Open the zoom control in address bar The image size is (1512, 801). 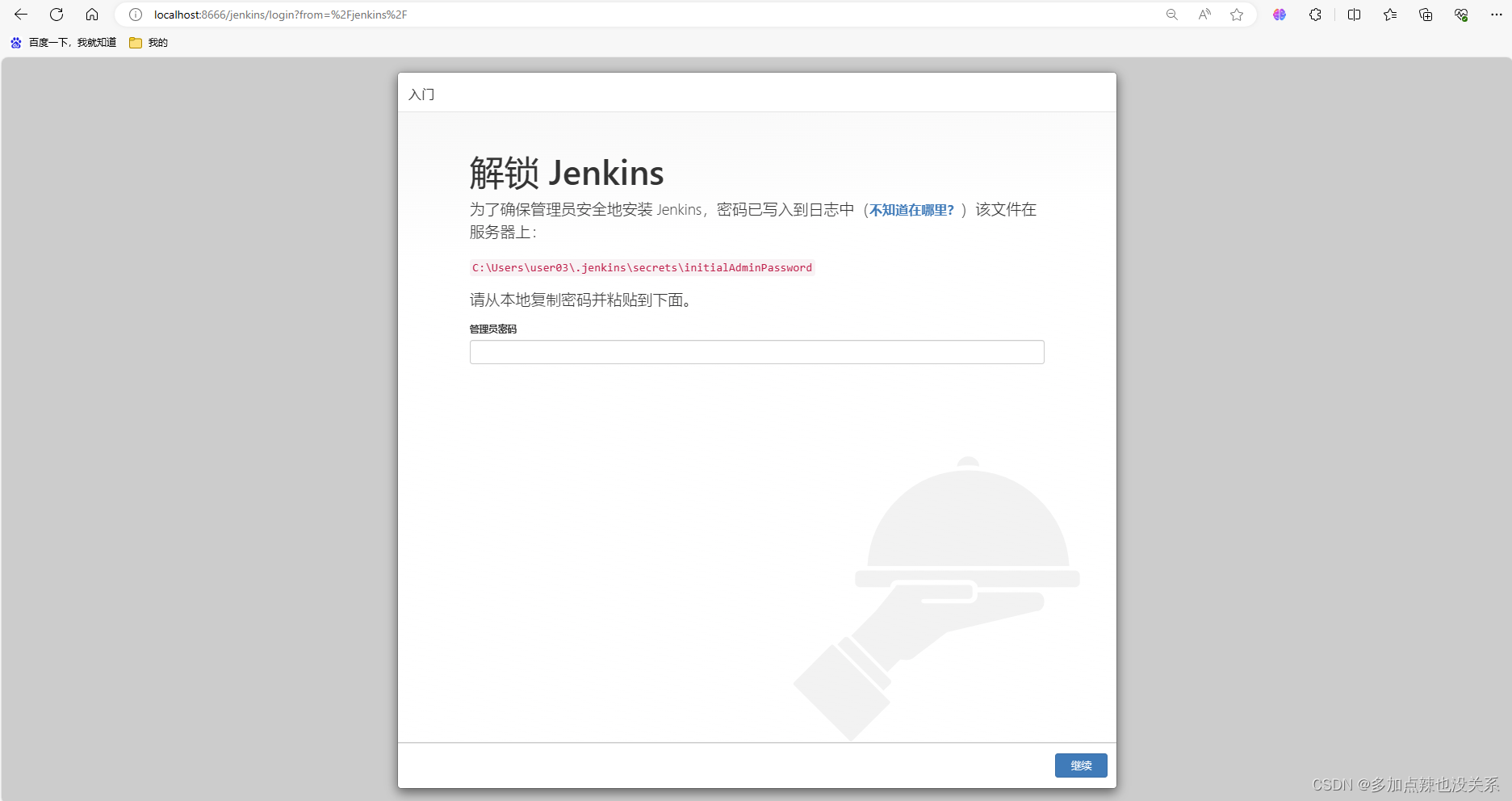(x=1172, y=15)
